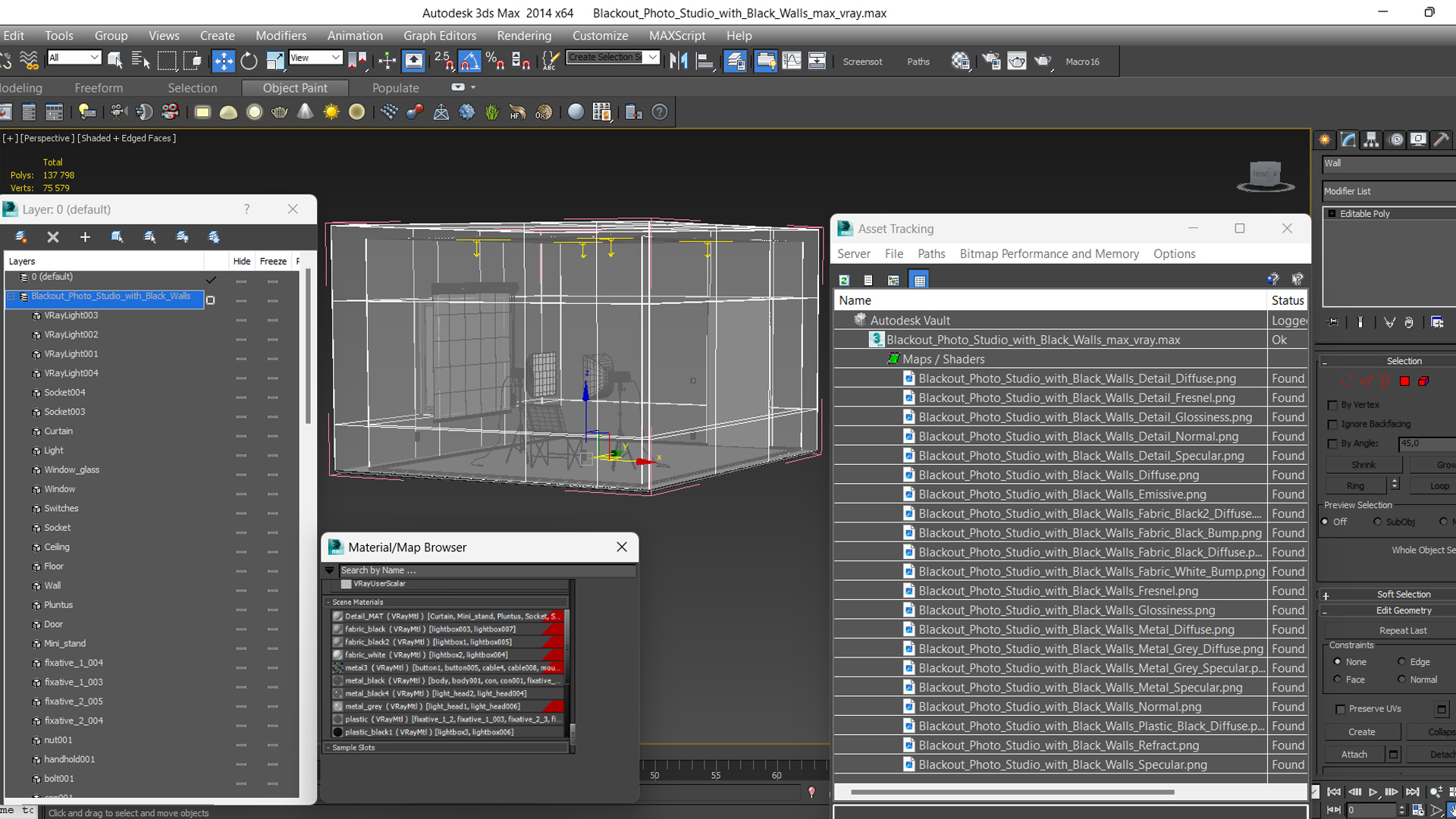The height and width of the screenshot is (819, 1456).
Task: Toggle the Angle Snap tool
Action: point(469,61)
